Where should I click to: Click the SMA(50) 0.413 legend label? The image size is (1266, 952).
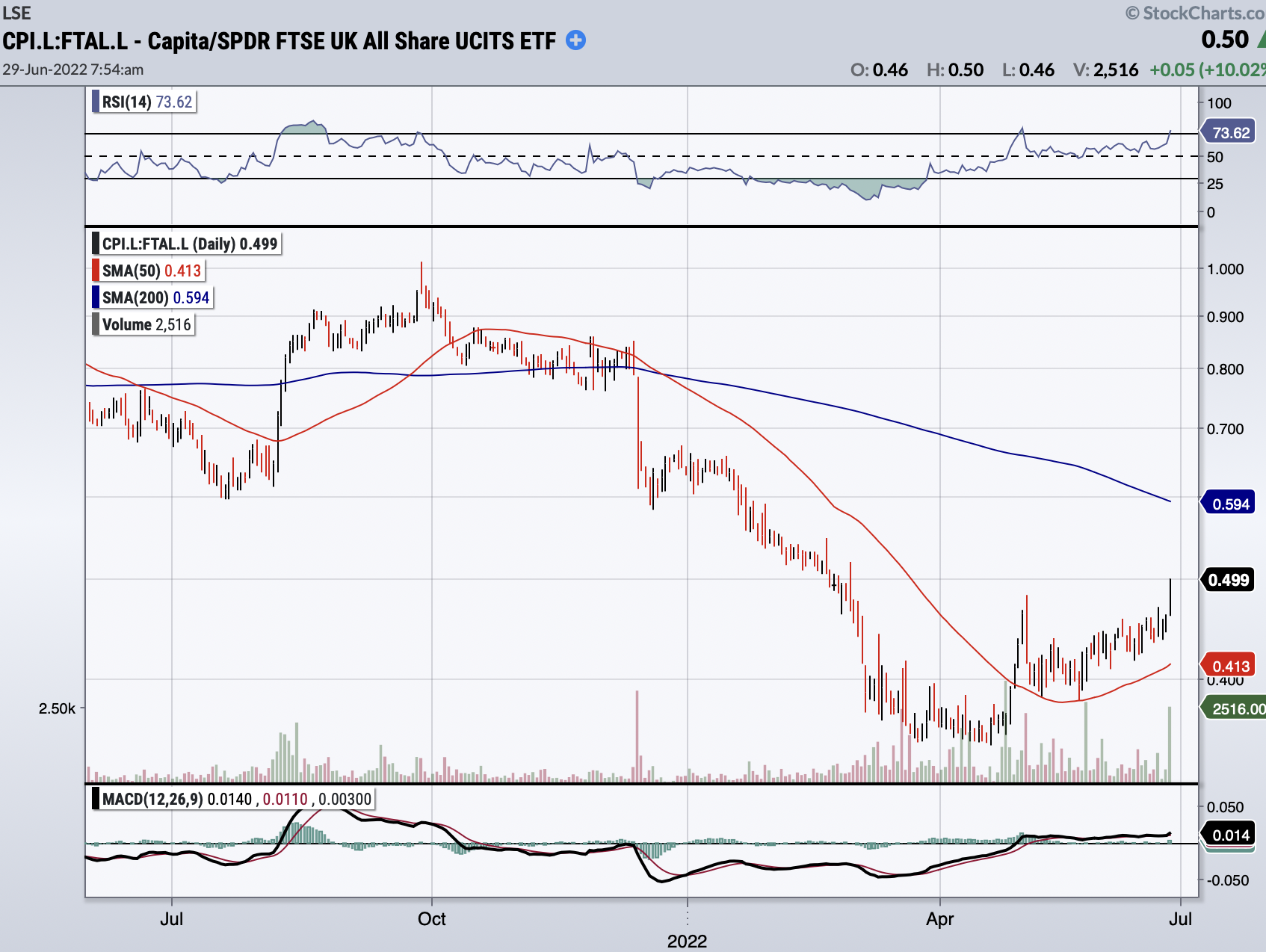tap(148, 271)
